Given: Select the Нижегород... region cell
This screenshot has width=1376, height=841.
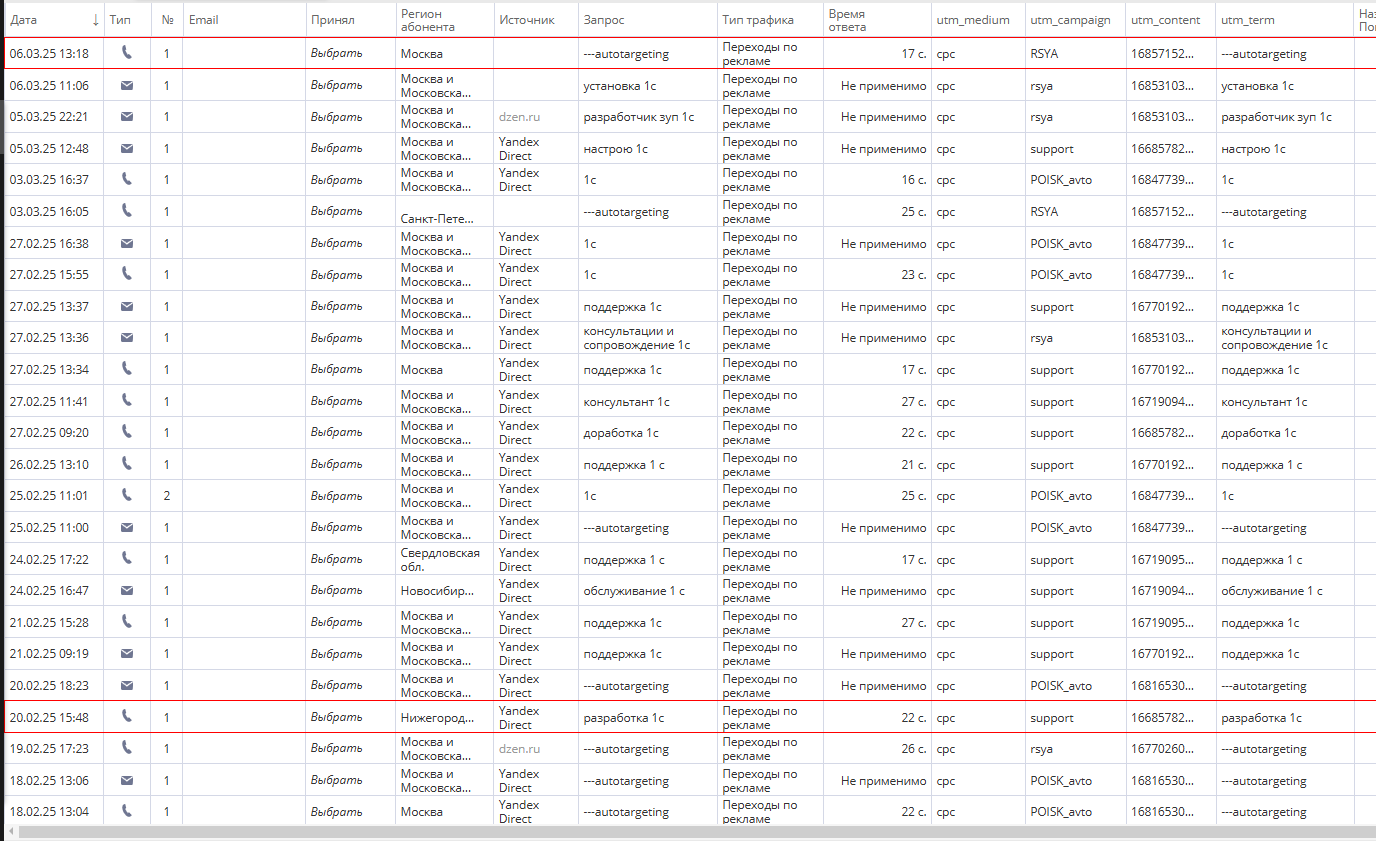Looking at the screenshot, I should [x=436, y=717].
